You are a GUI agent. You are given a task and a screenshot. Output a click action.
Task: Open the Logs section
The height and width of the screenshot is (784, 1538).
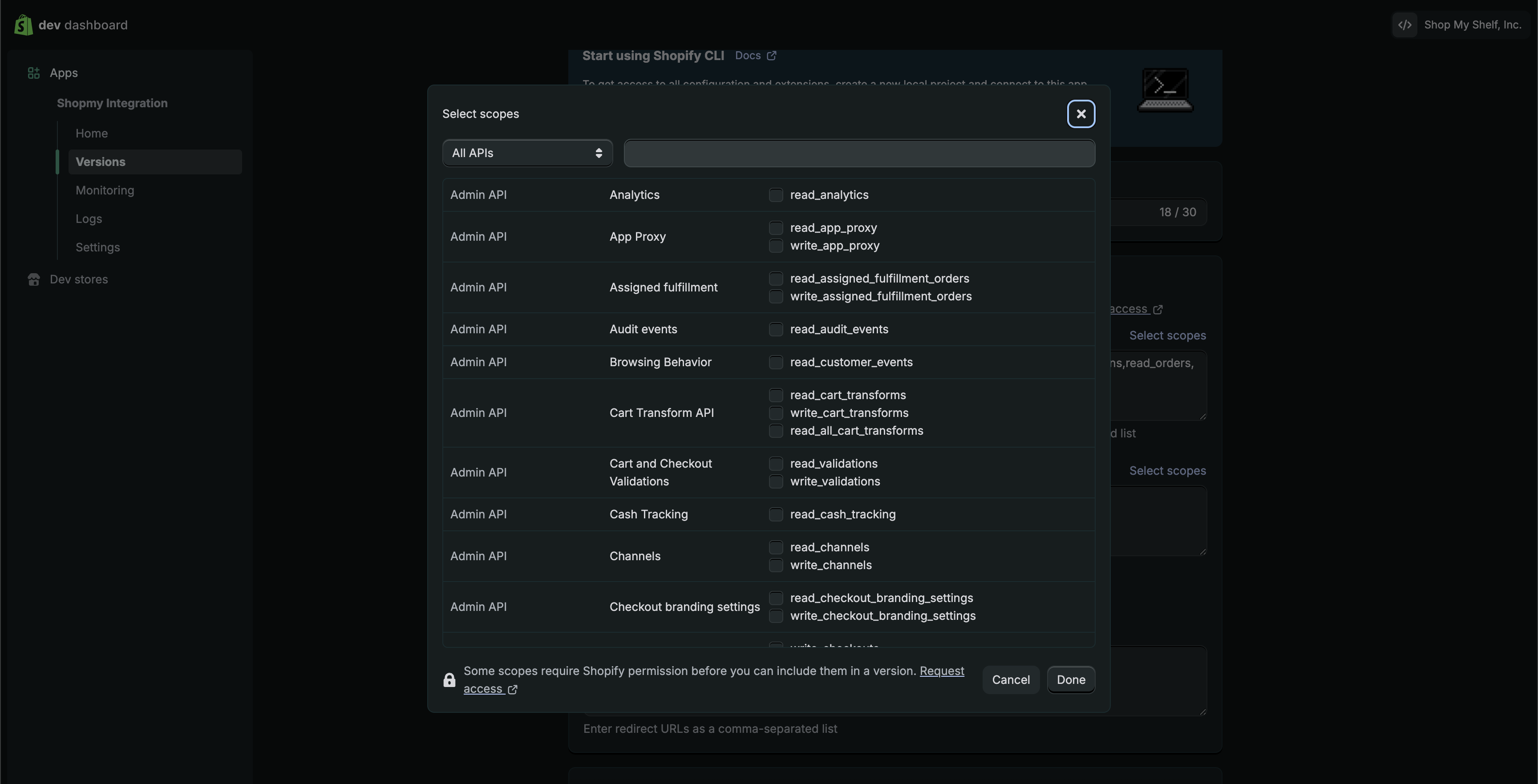(x=89, y=218)
